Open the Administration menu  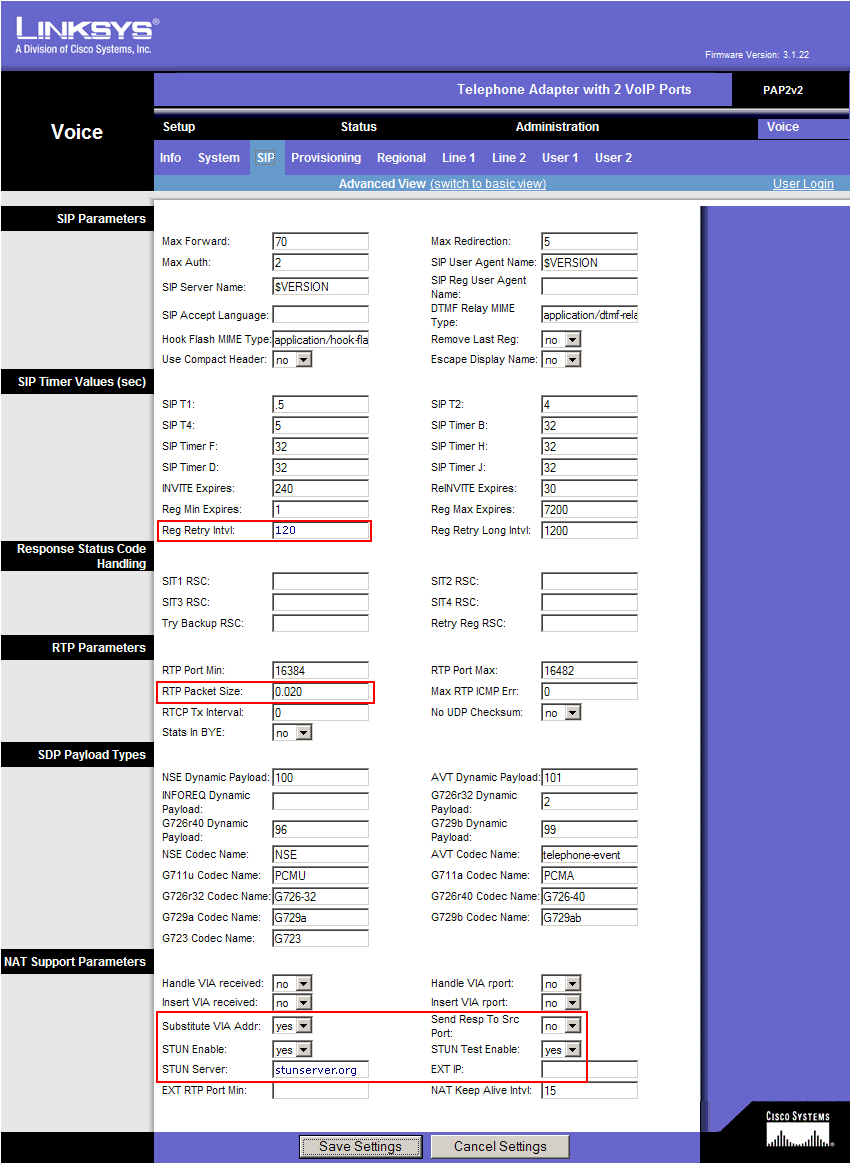[x=558, y=127]
